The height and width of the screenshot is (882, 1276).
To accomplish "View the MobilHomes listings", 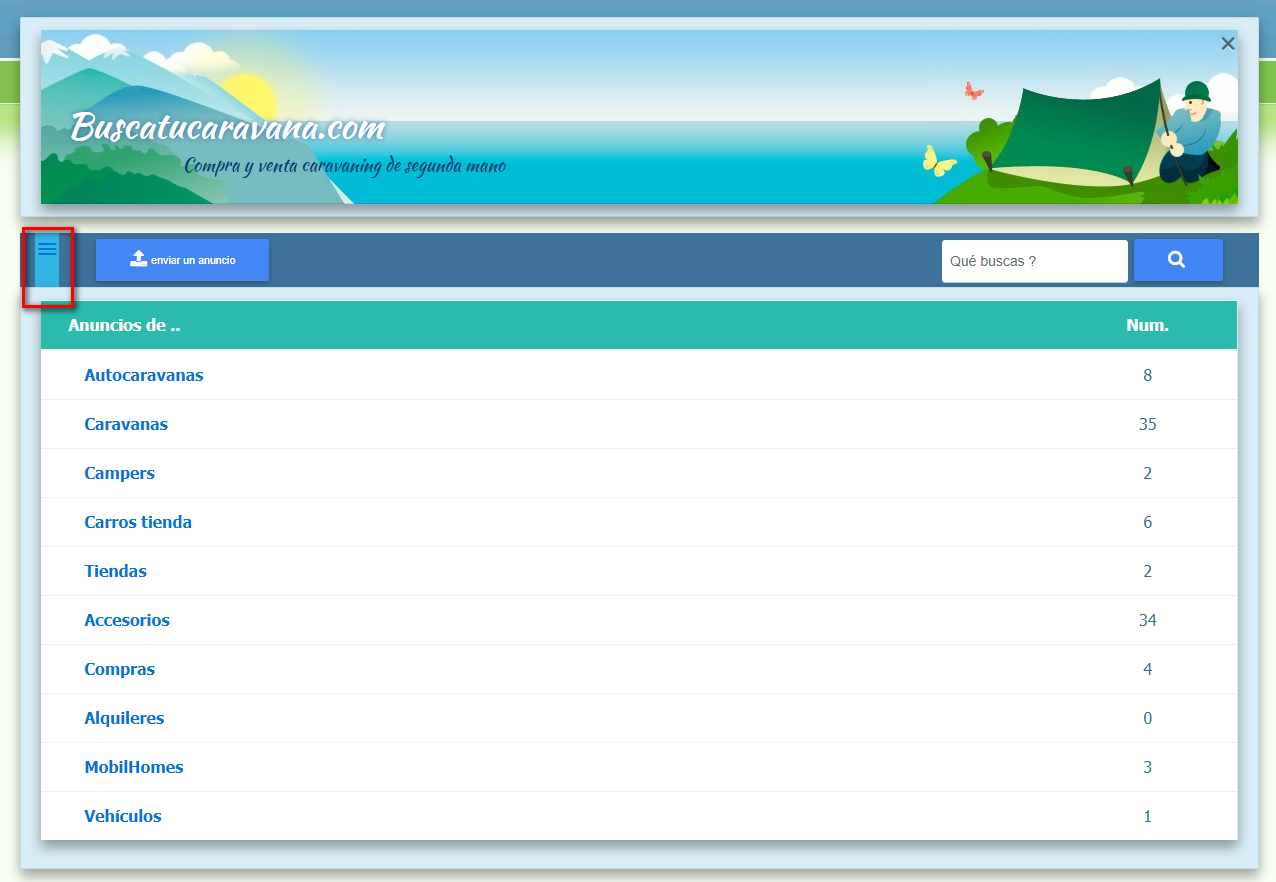I will [x=134, y=767].
